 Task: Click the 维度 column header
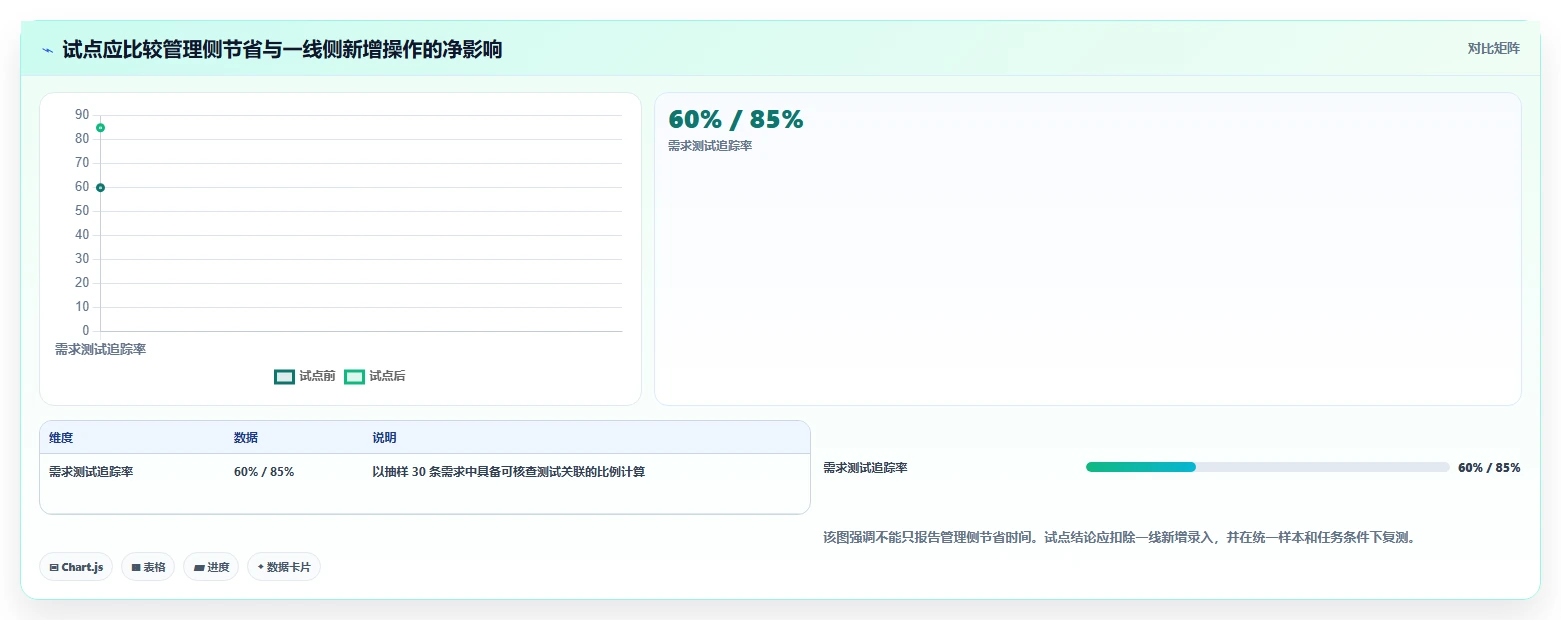click(x=61, y=438)
